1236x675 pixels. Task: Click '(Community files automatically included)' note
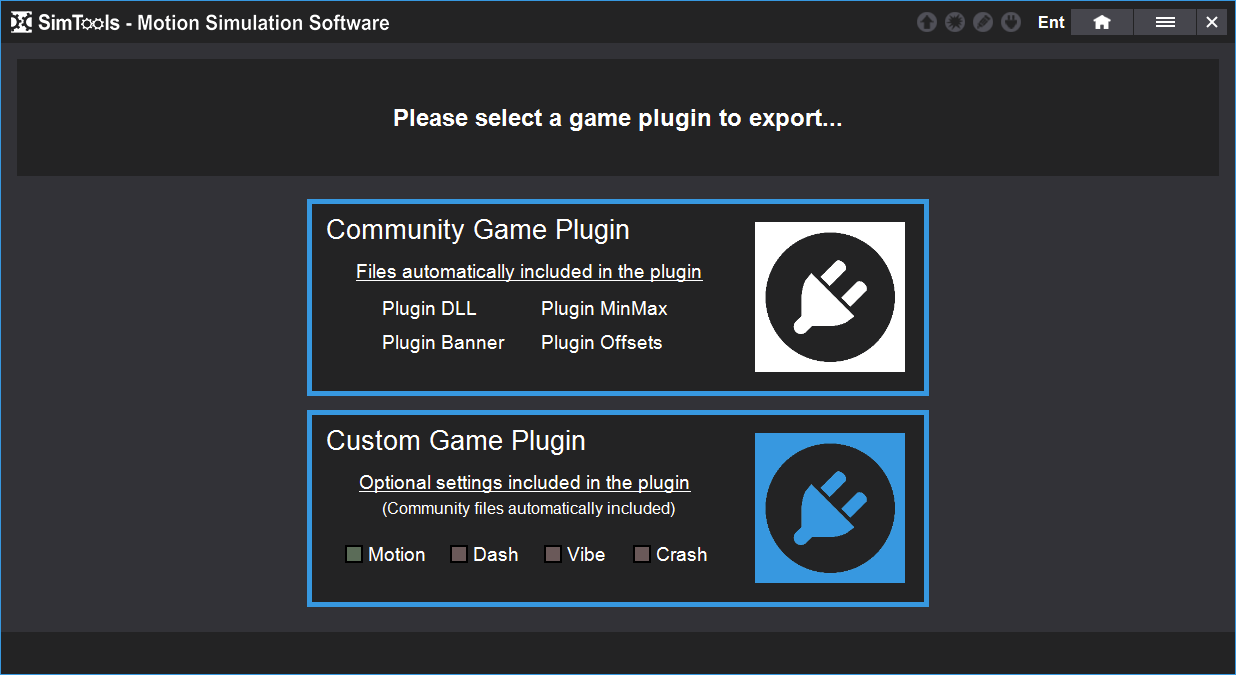(x=529, y=509)
